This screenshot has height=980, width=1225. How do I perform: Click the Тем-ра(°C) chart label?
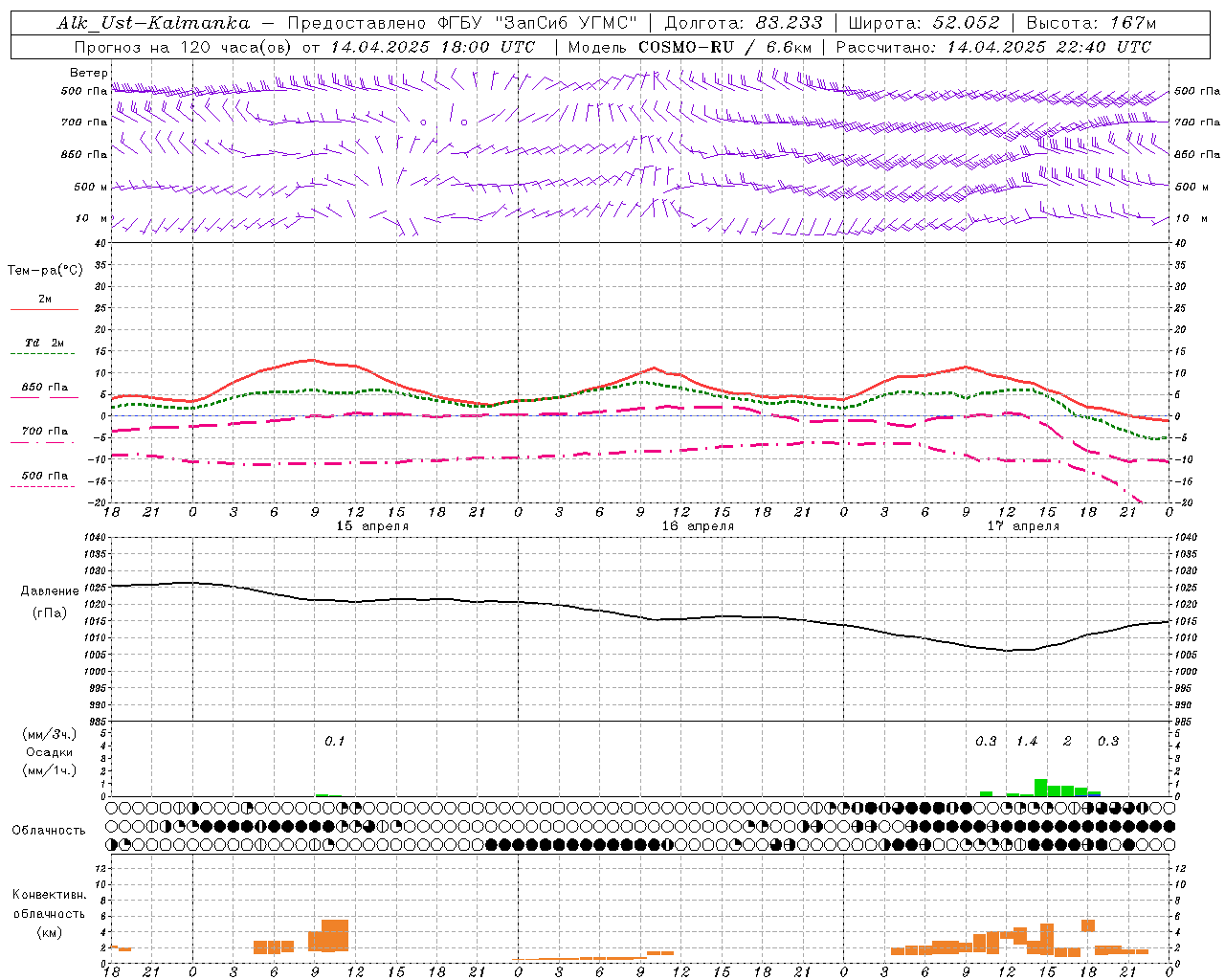tap(45, 271)
